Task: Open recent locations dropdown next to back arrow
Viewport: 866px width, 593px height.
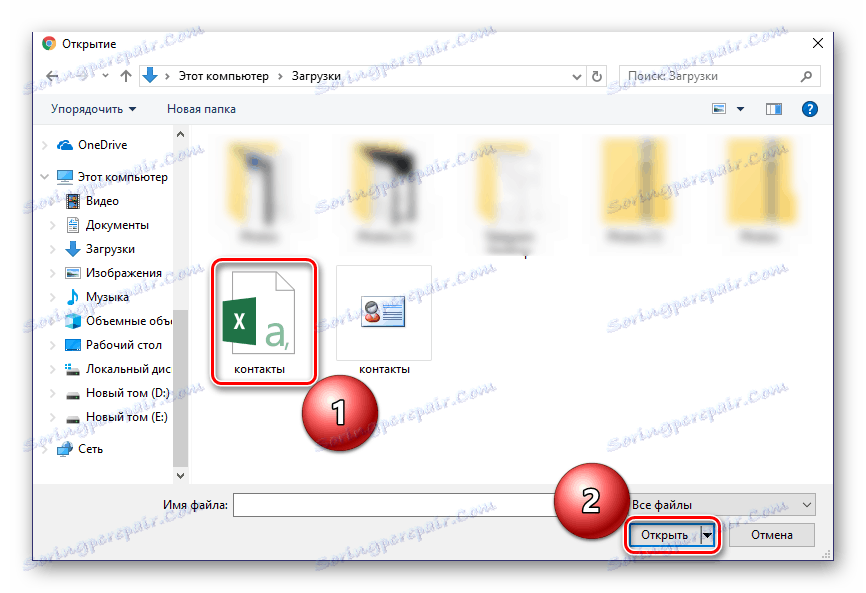Action: coord(105,76)
